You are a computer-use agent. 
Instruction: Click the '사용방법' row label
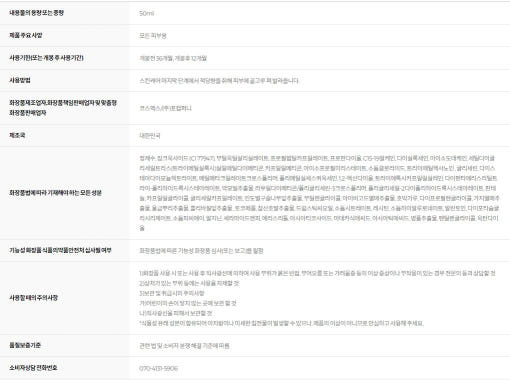click(x=20, y=80)
